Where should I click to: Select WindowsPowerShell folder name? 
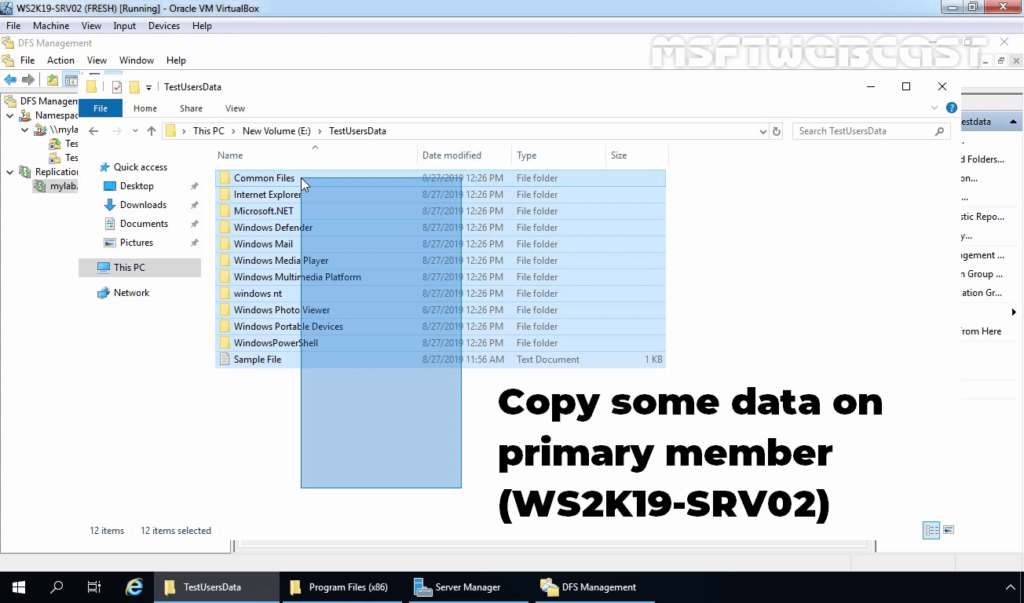(x=276, y=343)
